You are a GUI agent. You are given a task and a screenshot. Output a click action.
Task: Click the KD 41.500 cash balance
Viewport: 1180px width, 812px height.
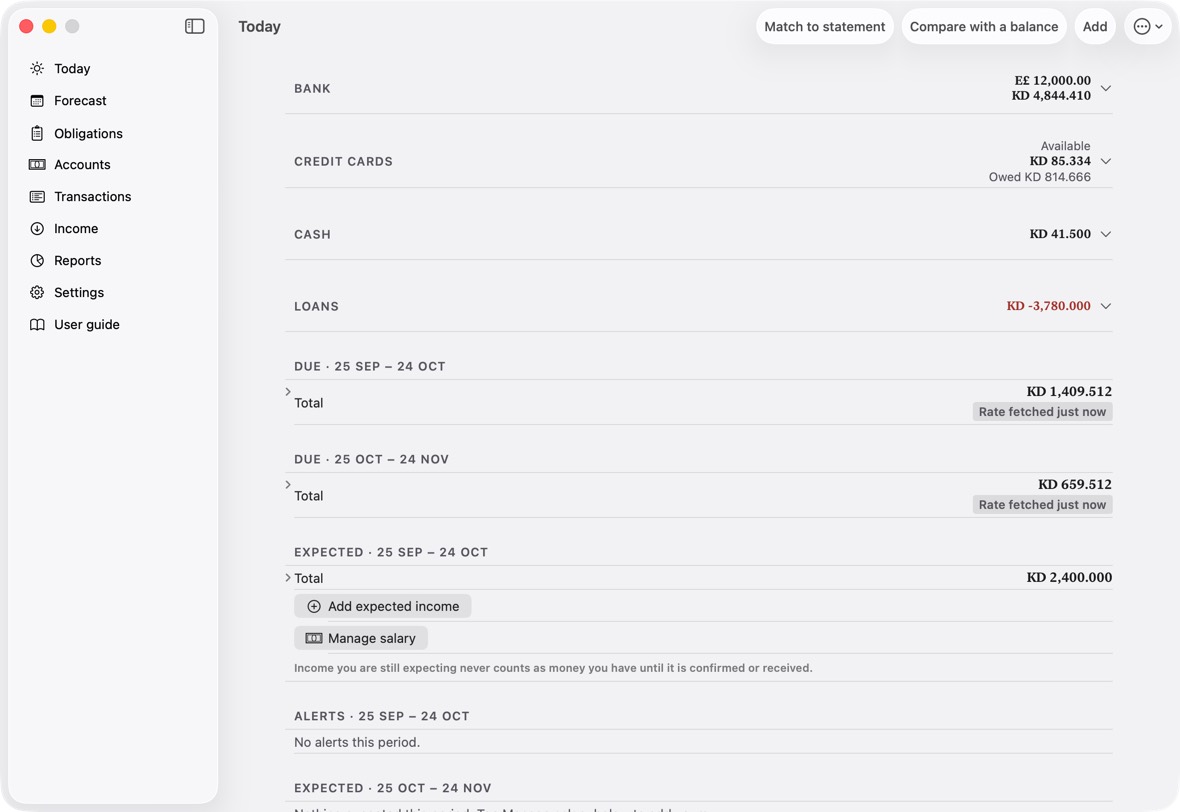pyautogui.click(x=1060, y=234)
